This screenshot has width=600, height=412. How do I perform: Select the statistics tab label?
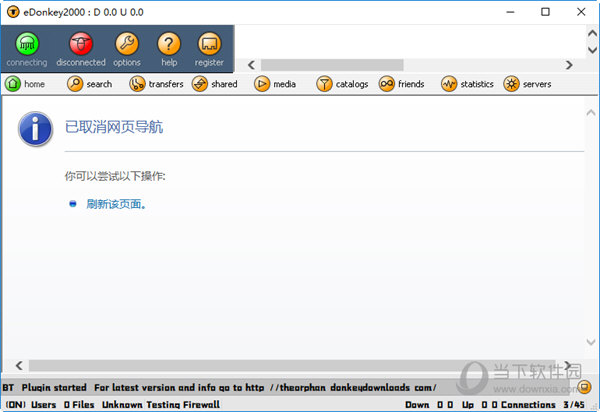pyautogui.click(x=477, y=84)
